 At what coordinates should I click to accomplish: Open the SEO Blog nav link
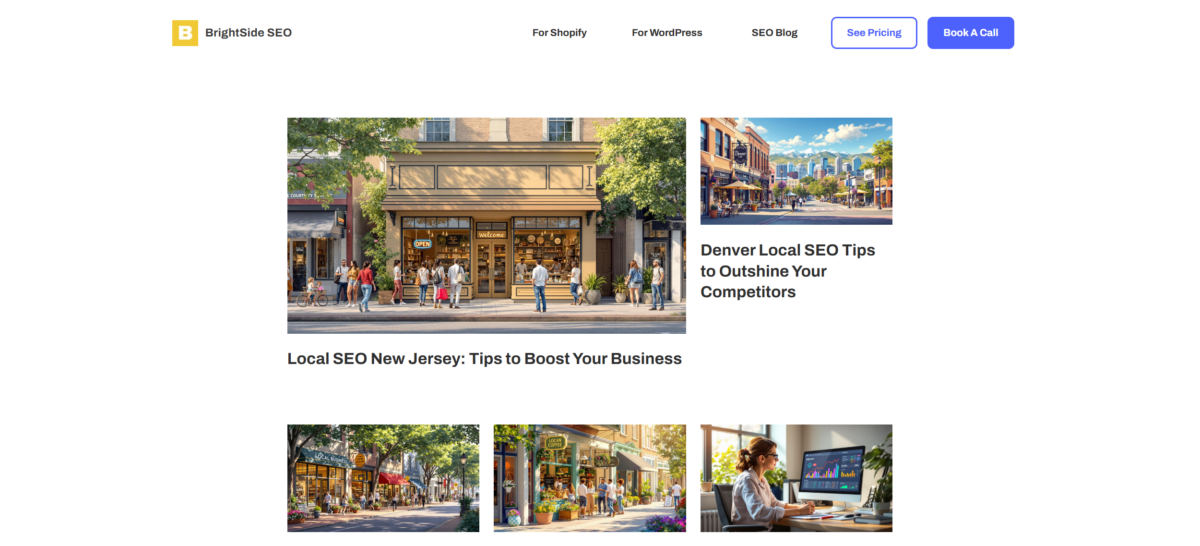774,33
